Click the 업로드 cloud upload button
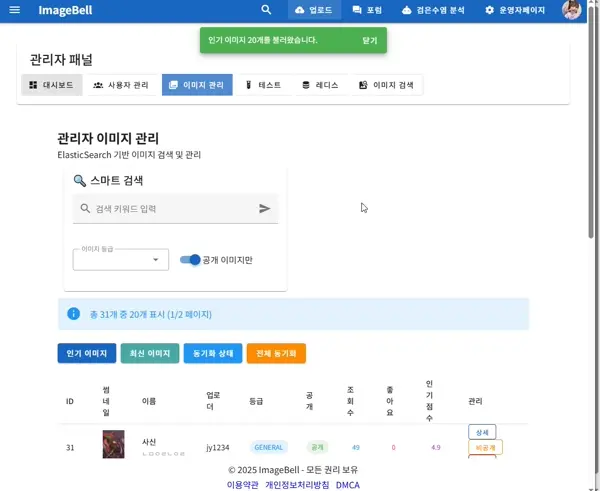 click(x=314, y=10)
